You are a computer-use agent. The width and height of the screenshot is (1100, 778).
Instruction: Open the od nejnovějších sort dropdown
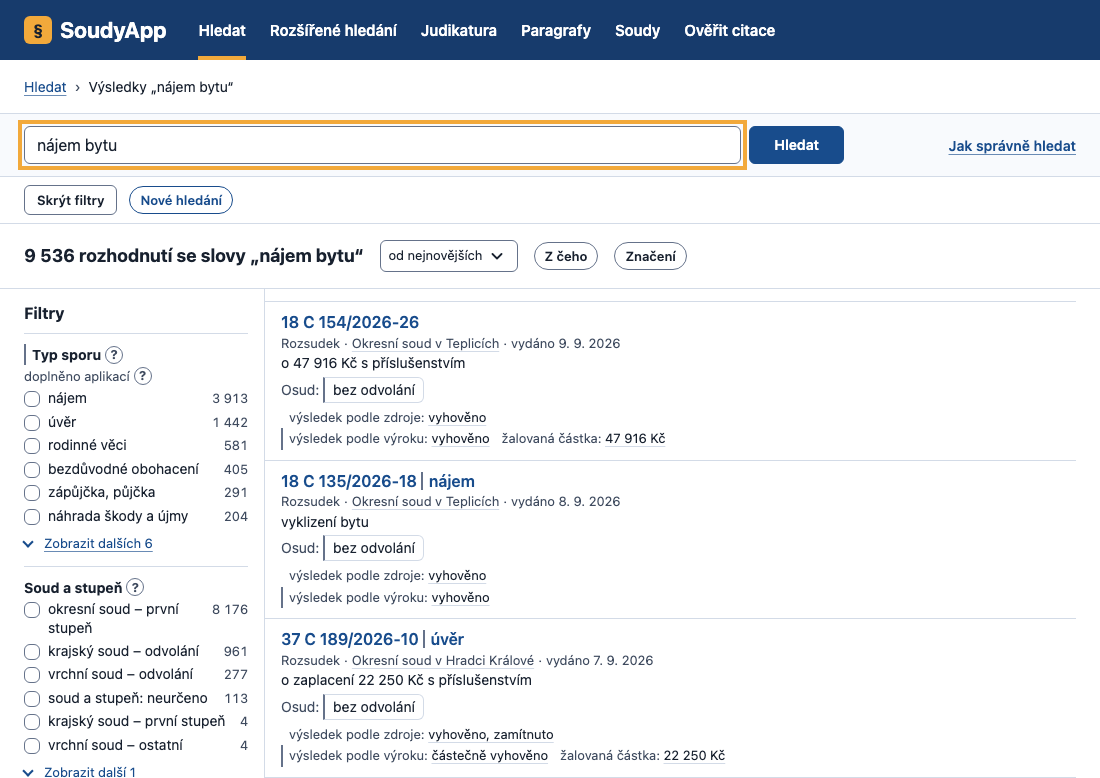pos(448,256)
